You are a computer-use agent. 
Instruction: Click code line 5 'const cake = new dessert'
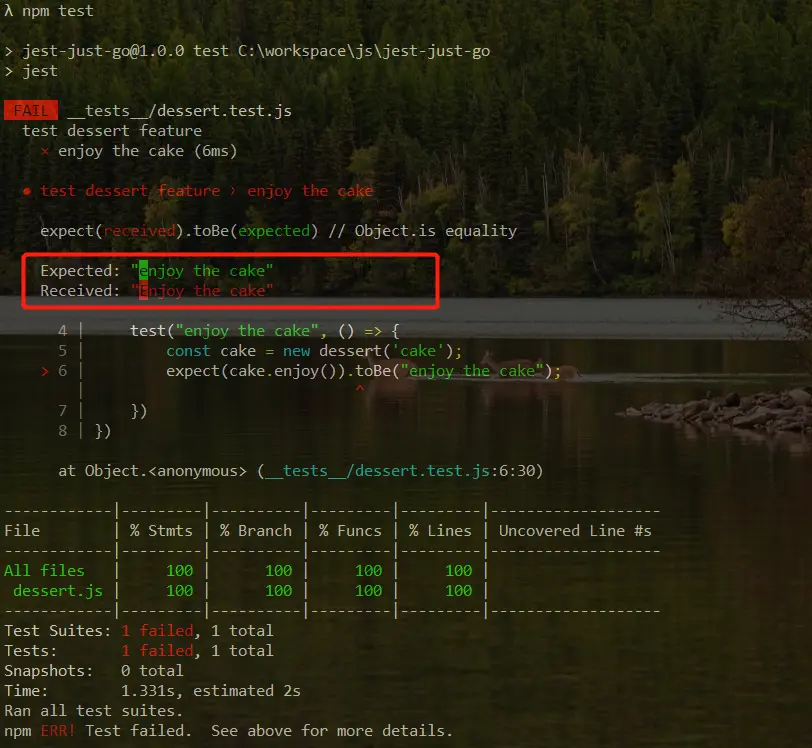(260, 351)
